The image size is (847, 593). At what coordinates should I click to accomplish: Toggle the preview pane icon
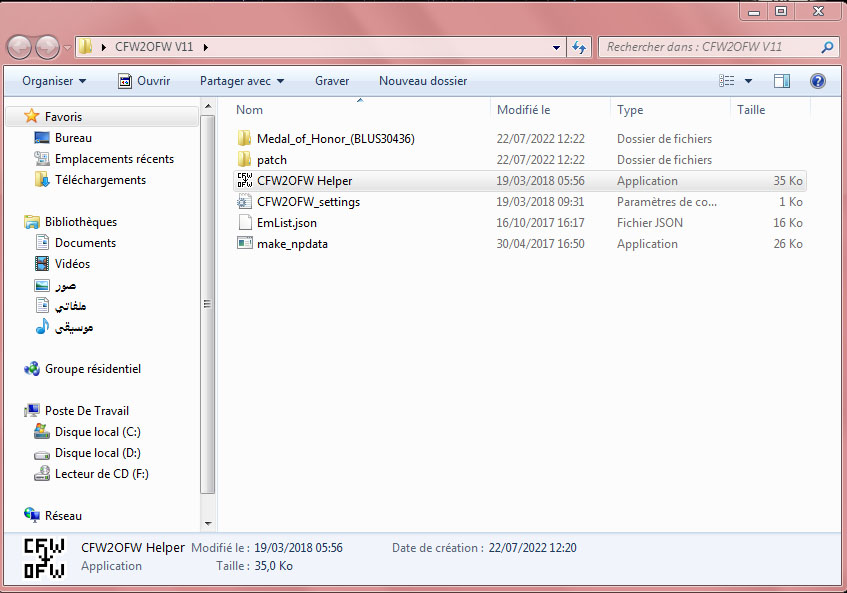click(782, 81)
